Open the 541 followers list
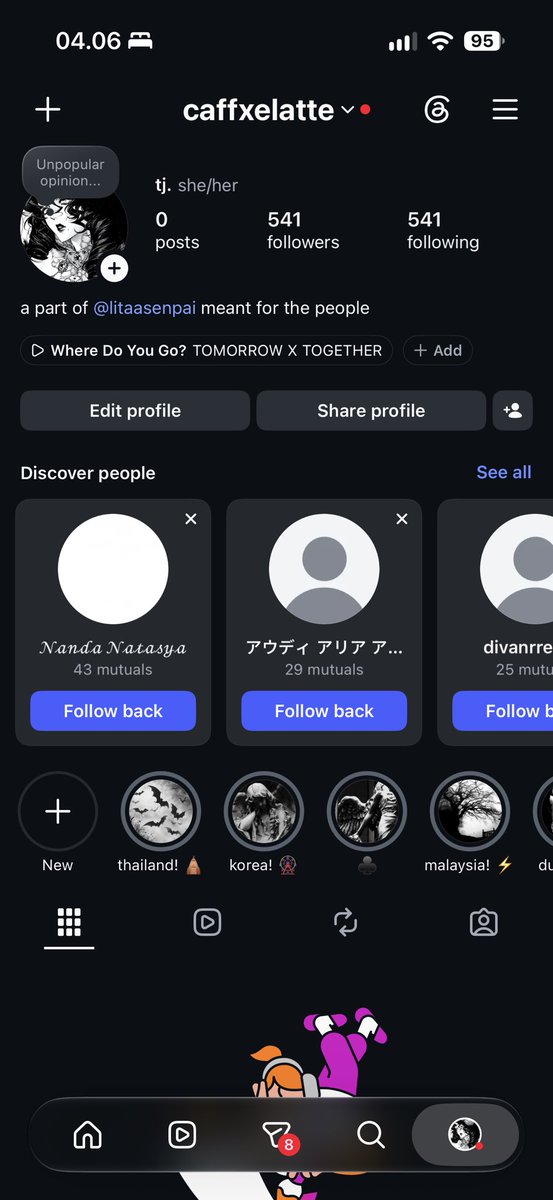Viewport: 553px width, 1200px height. tap(303, 230)
